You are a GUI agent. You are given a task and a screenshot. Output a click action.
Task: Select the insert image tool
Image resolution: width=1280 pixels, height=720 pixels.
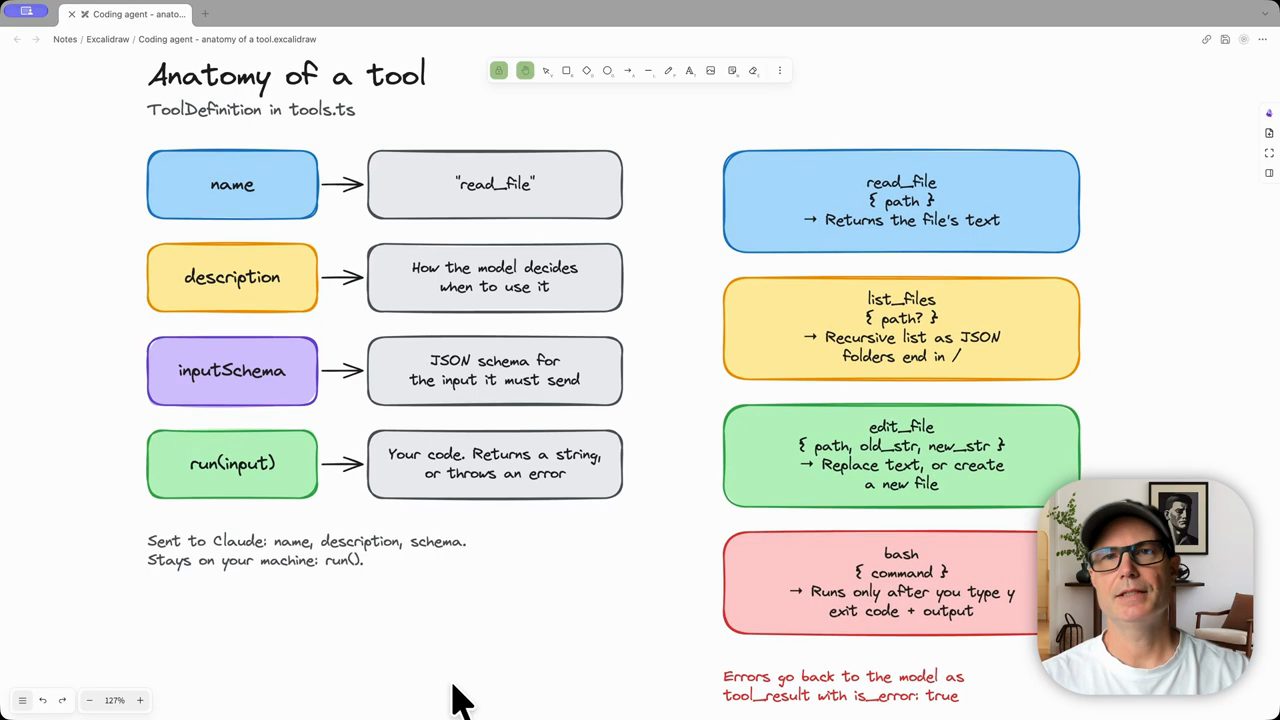710,71
